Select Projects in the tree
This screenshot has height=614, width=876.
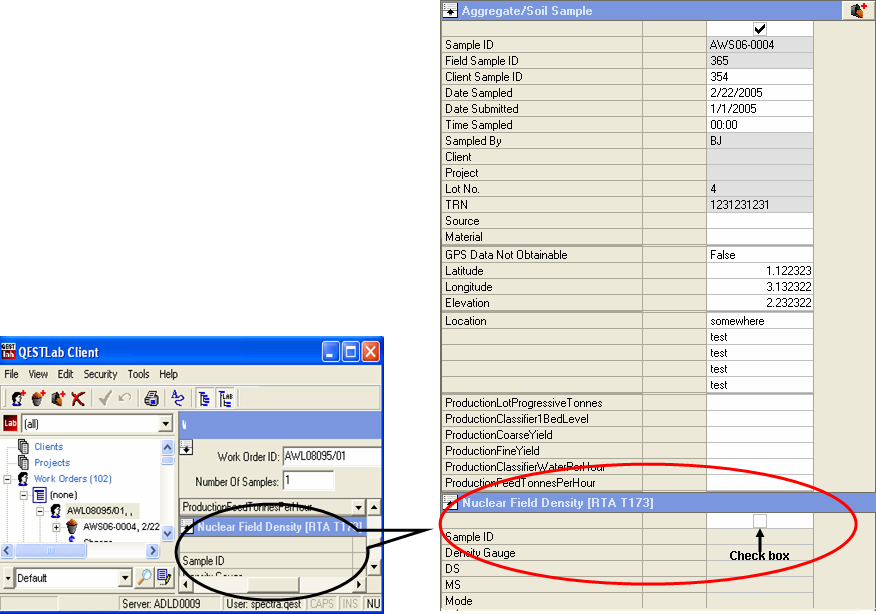click(52, 463)
